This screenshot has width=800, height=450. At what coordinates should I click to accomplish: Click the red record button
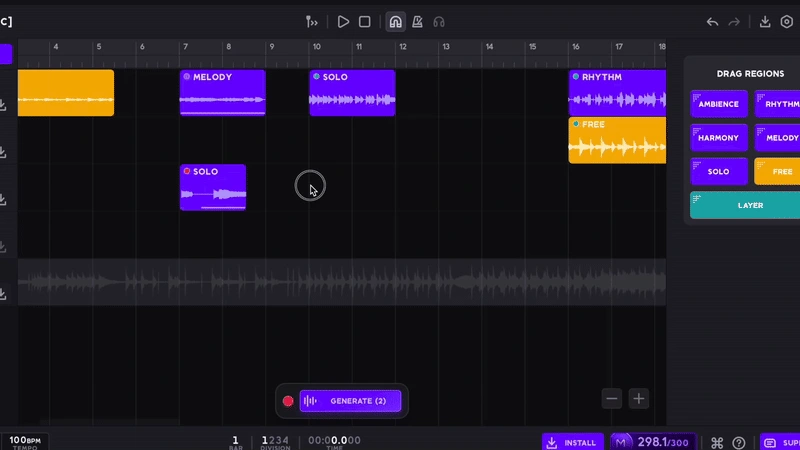pos(288,401)
